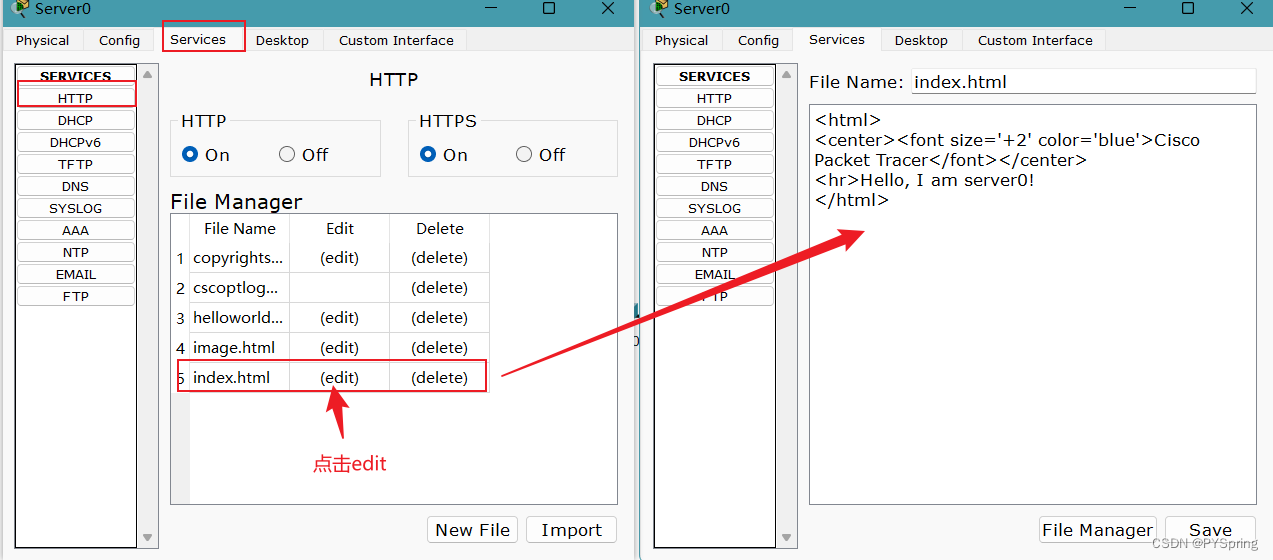Select SYSLOG service in right window list
Screen dimensions: 1273x560
[x=714, y=208]
